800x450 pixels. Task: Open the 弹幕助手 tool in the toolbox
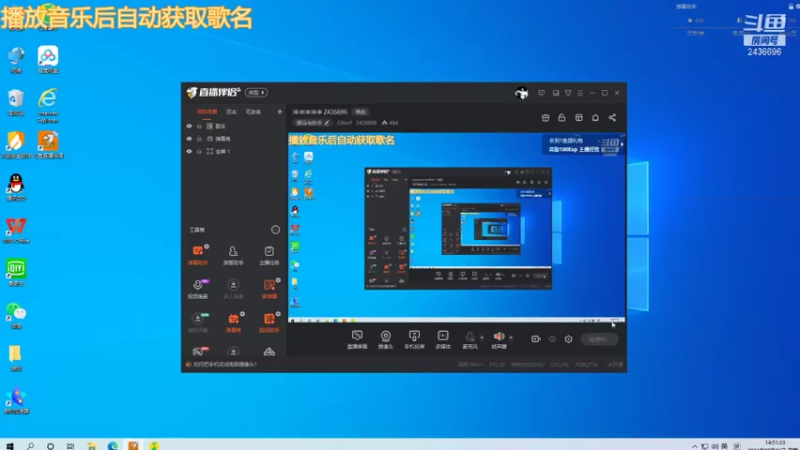click(x=198, y=255)
